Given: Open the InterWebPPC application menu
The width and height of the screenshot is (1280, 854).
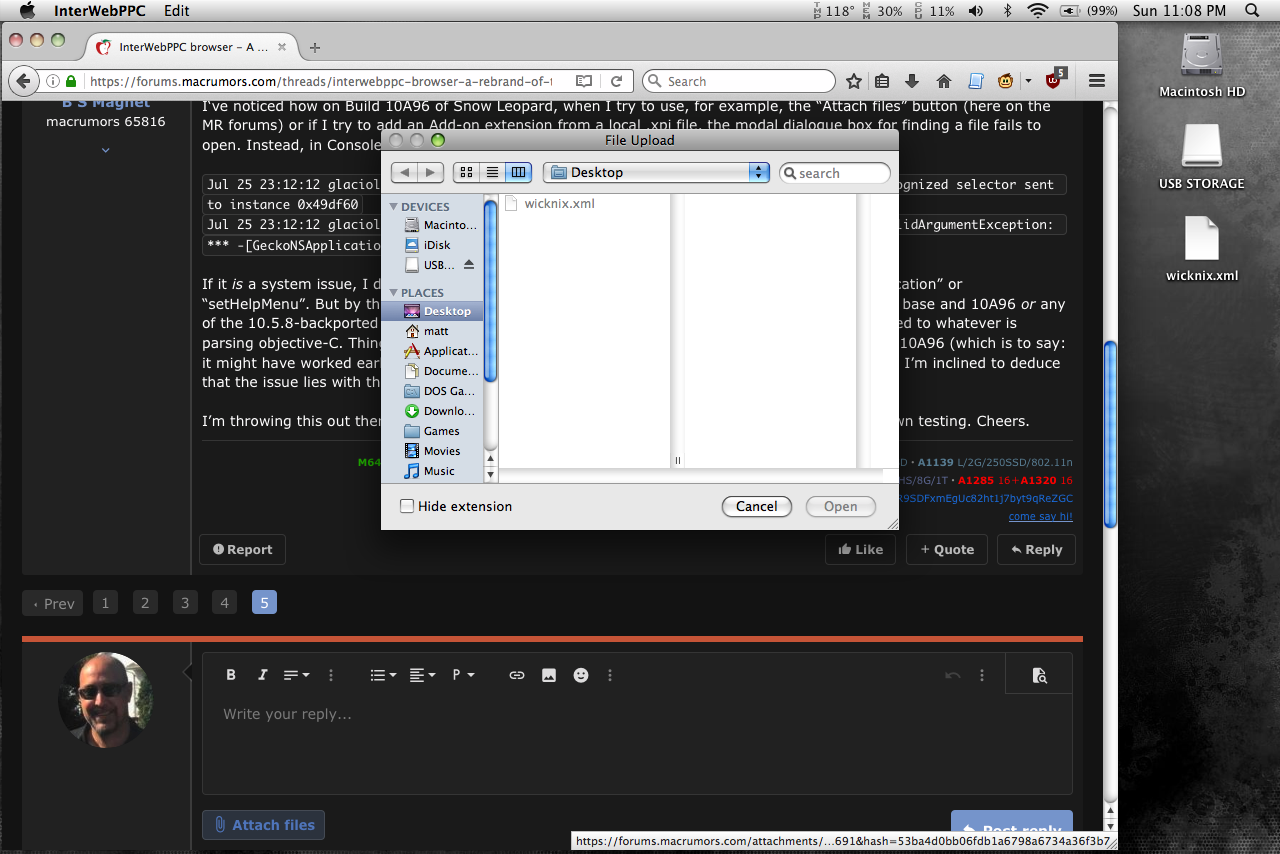Looking at the screenshot, I should click(101, 11).
